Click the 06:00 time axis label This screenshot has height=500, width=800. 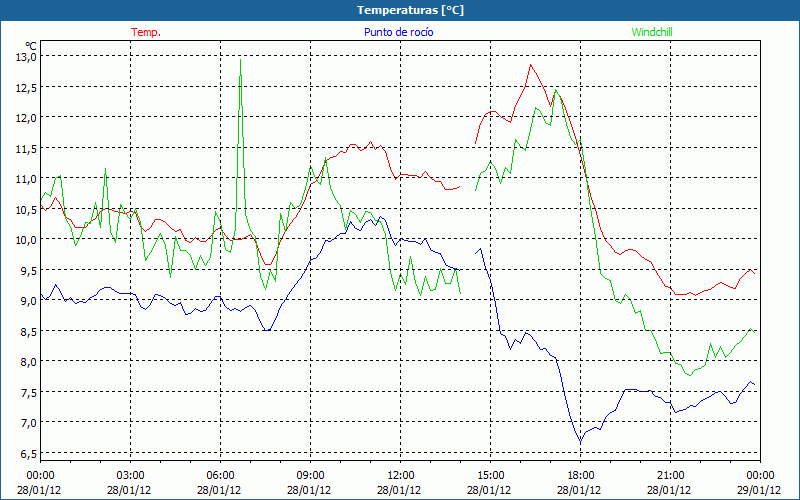point(220,476)
